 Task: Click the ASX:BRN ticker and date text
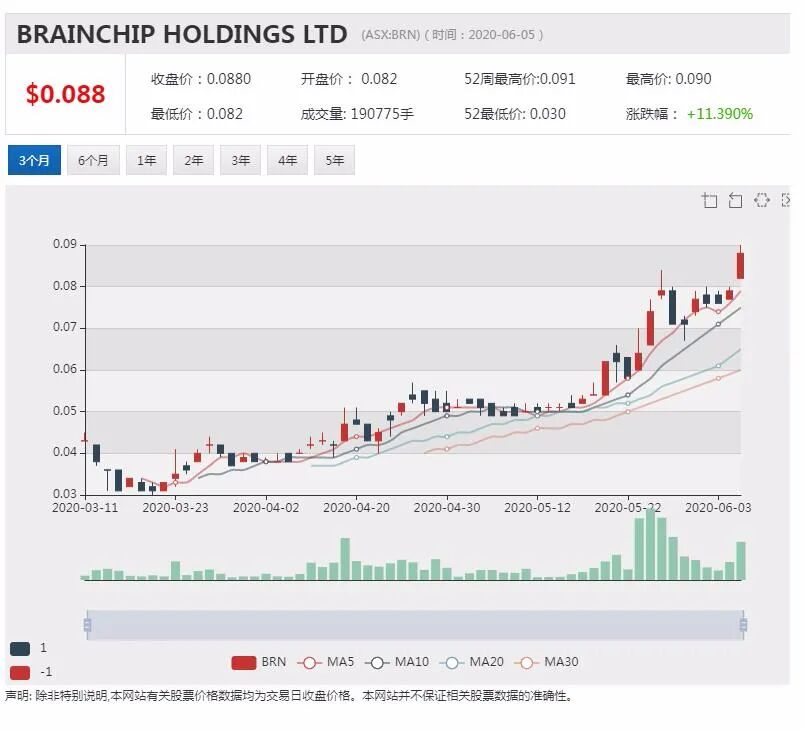tap(452, 35)
